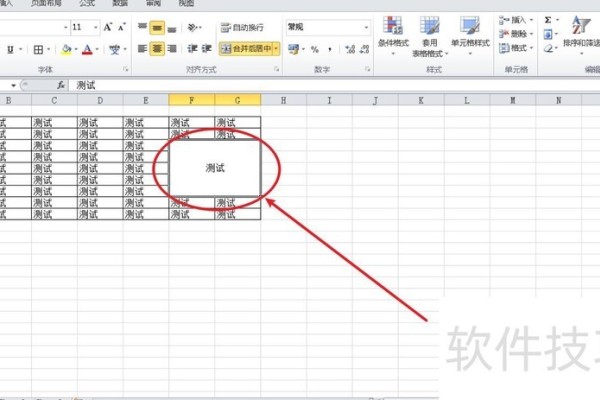Apply comma style number formatting
600x400 pixels.
coord(329,49)
